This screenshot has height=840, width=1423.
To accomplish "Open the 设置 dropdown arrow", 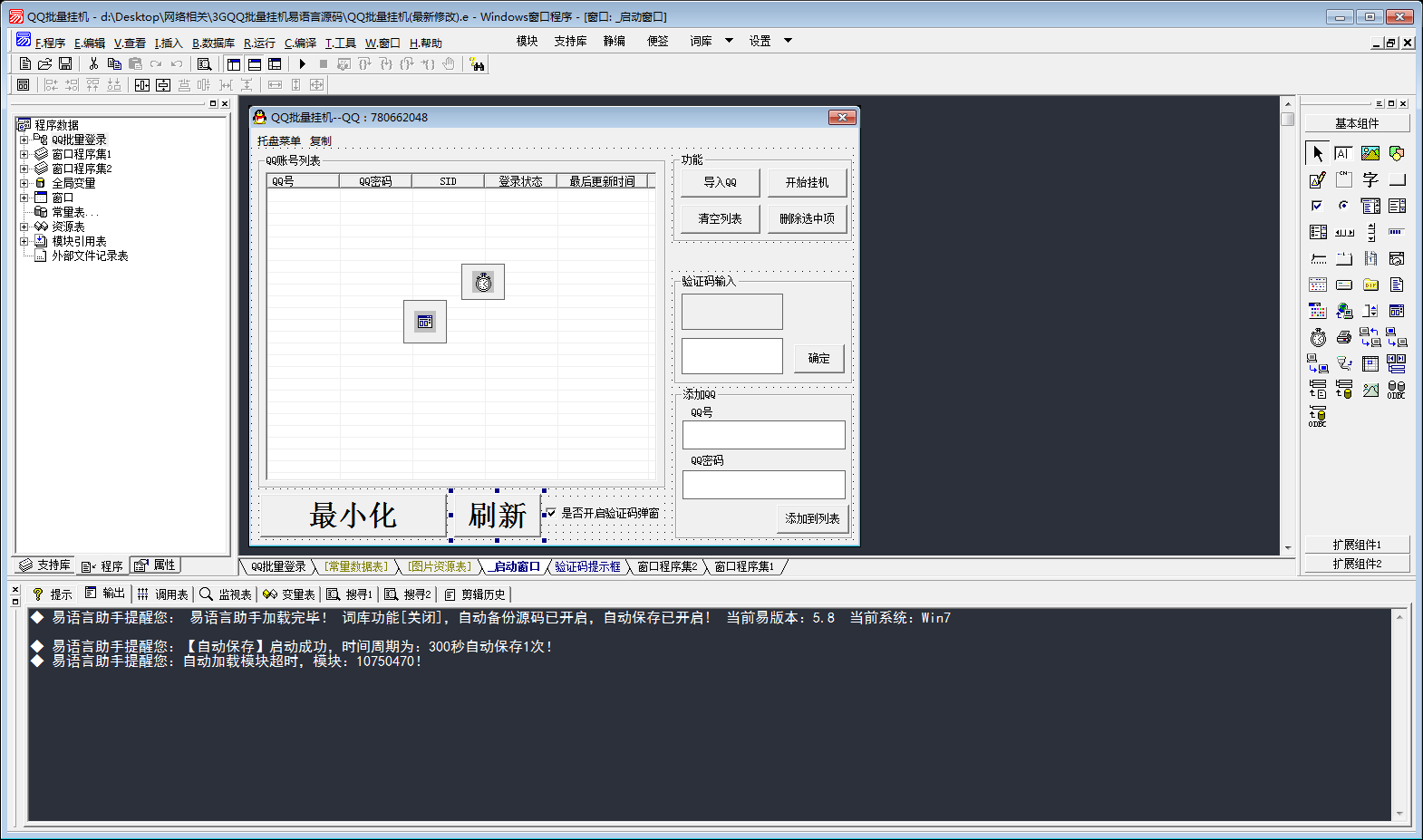I will pyautogui.click(x=788, y=41).
